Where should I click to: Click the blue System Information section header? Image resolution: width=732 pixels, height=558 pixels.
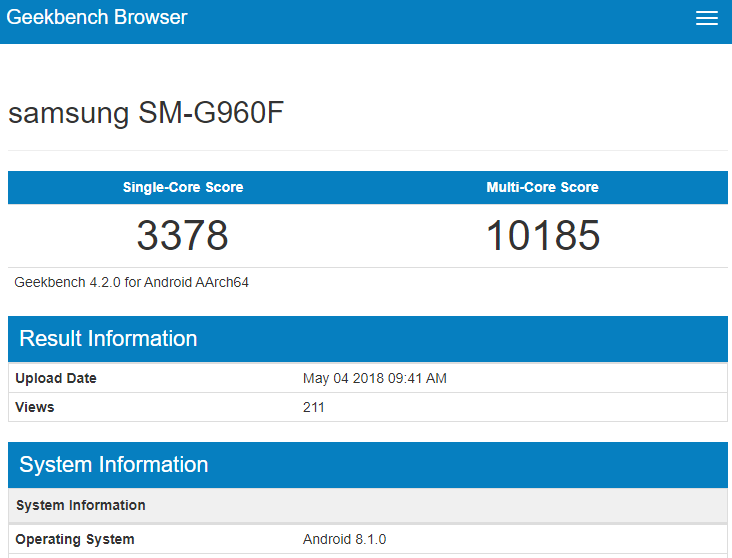point(368,465)
